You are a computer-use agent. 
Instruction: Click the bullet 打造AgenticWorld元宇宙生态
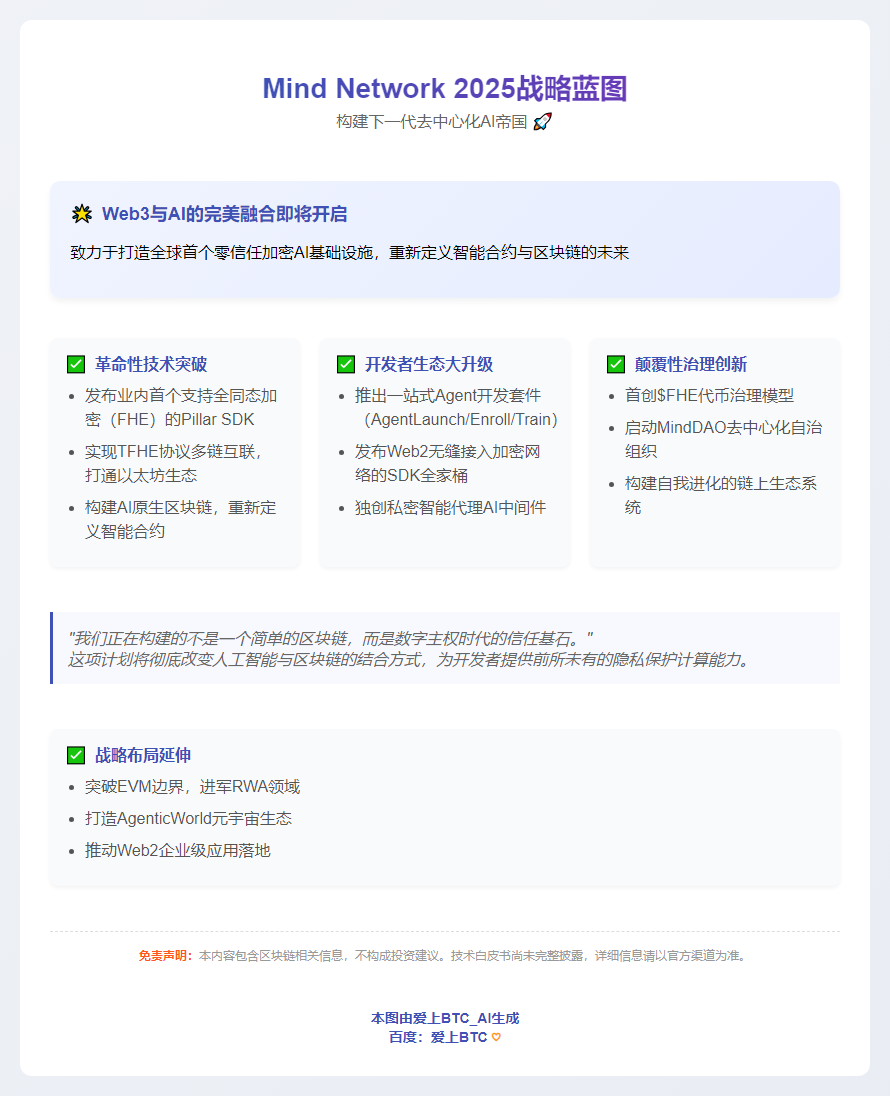(x=188, y=819)
